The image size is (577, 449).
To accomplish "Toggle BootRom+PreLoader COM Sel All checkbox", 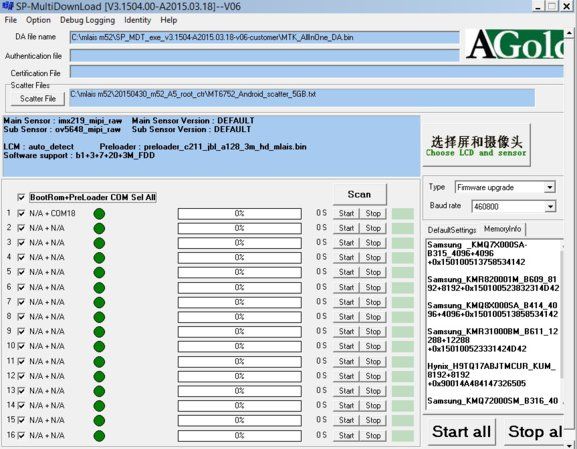I will [21, 198].
